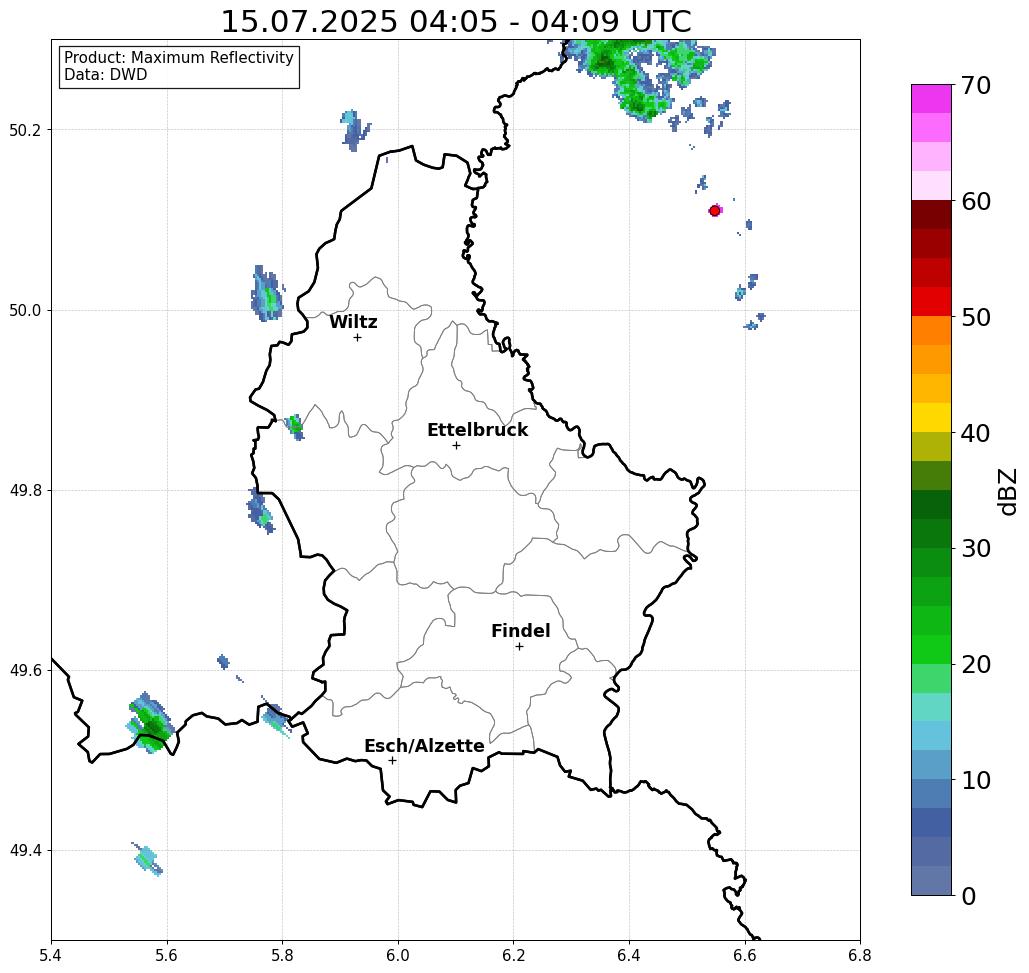The image size is (1029, 973).
Task: Click the colorbar label '50'
Action: 976,318
